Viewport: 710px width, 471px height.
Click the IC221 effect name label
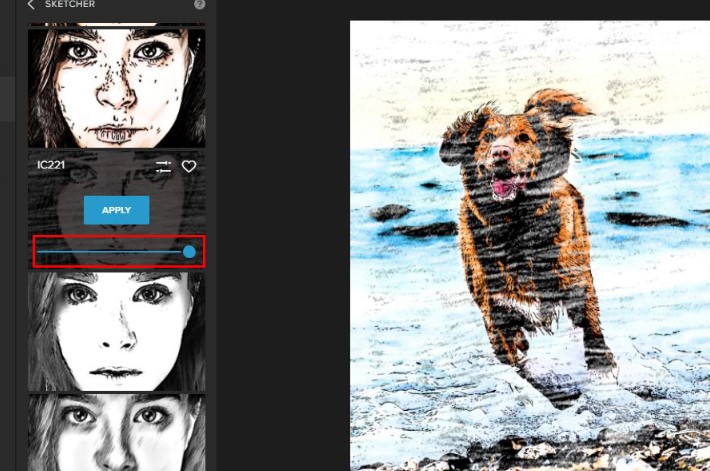(51, 165)
